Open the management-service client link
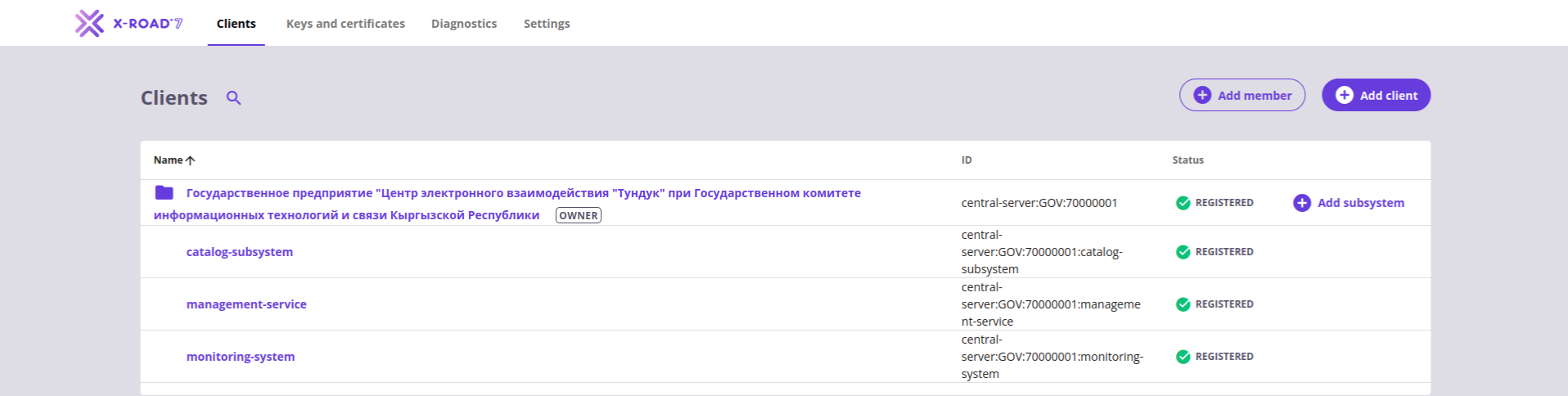Screen dimensions: 1568x396 click(x=246, y=304)
